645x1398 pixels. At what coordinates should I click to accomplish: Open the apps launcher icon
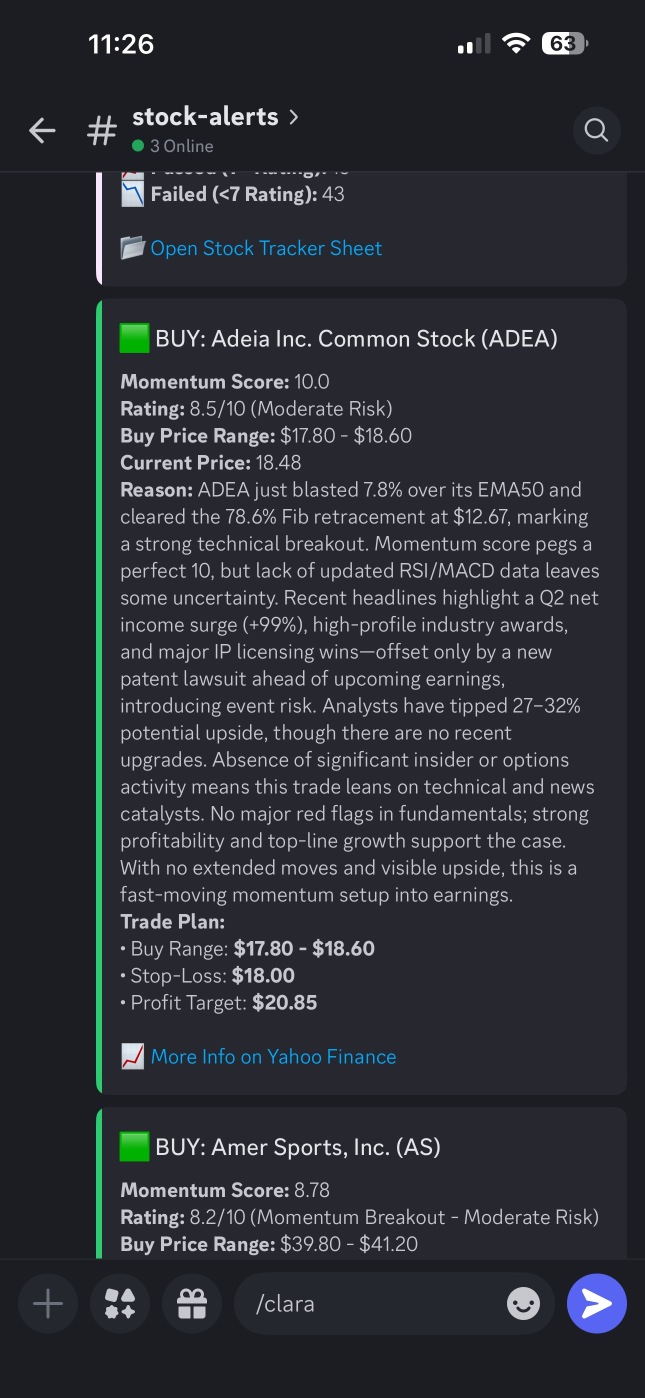click(x=120, y=1303)
